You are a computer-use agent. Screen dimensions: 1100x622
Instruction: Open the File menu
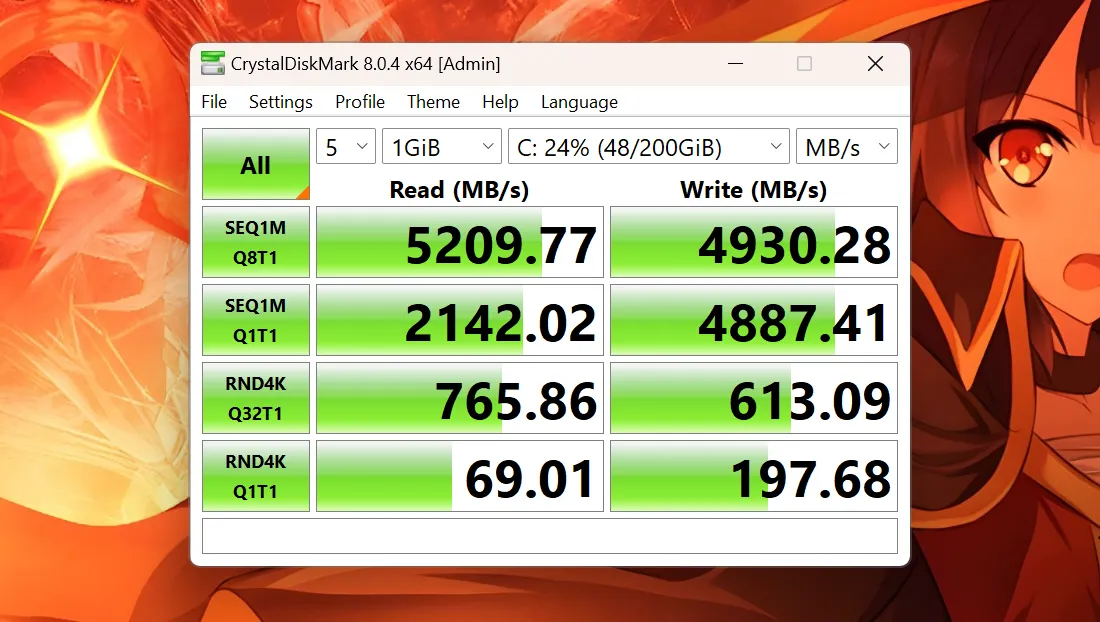coord(214,102)
